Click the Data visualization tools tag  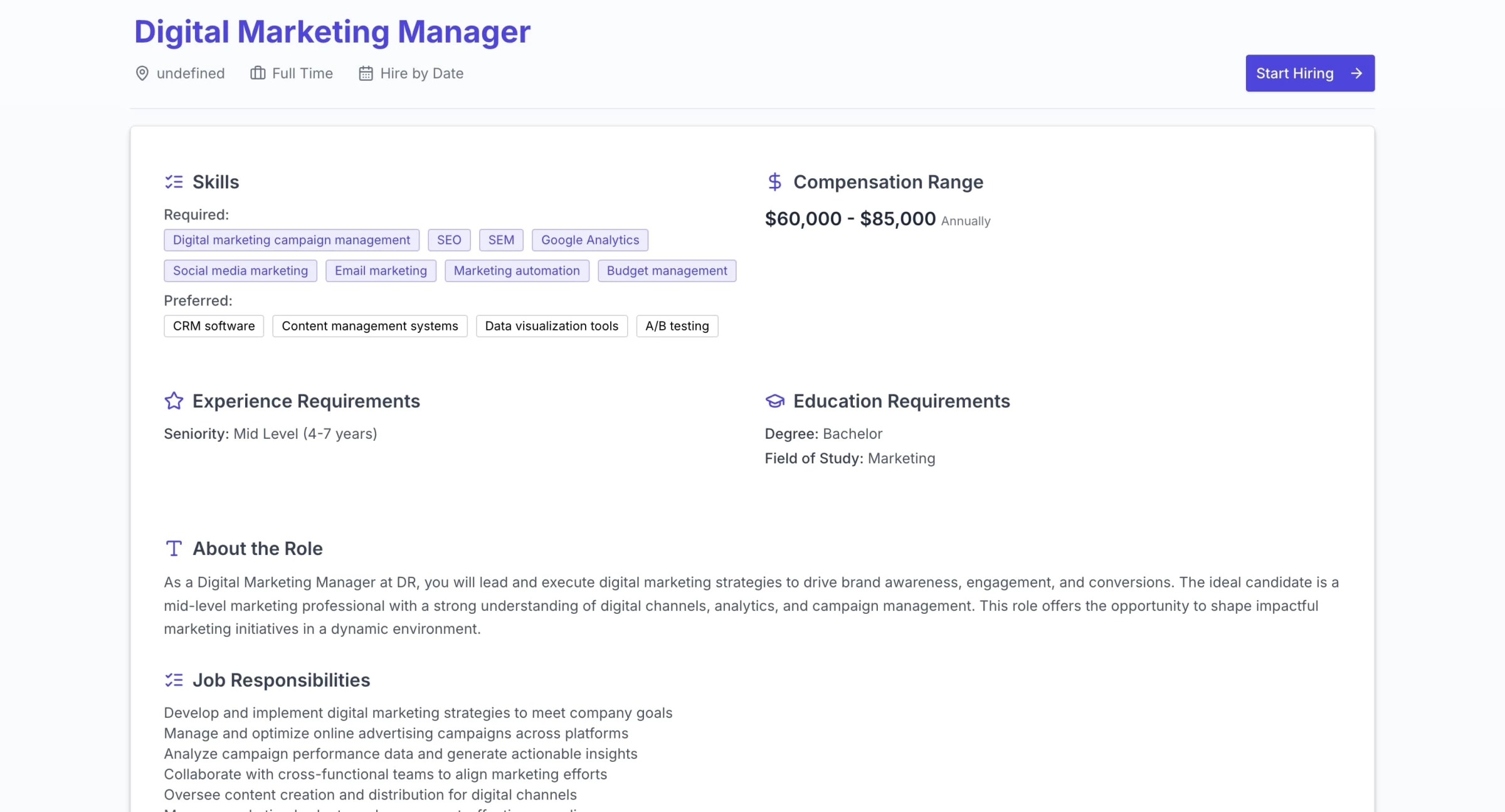pos(552,326)
